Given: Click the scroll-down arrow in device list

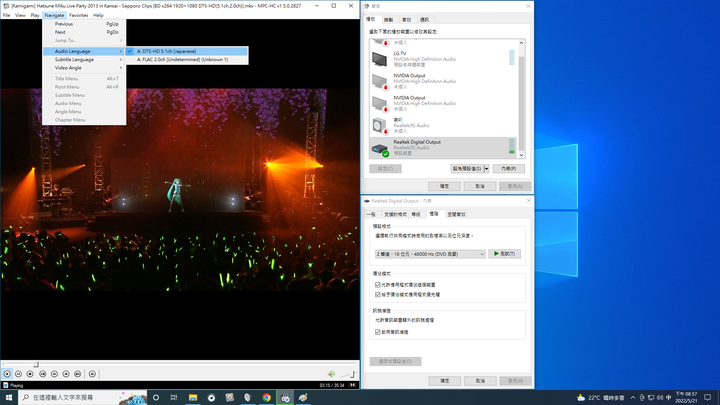Looking at the screenshot, I should pyautogui.click(x=521, y=155).
